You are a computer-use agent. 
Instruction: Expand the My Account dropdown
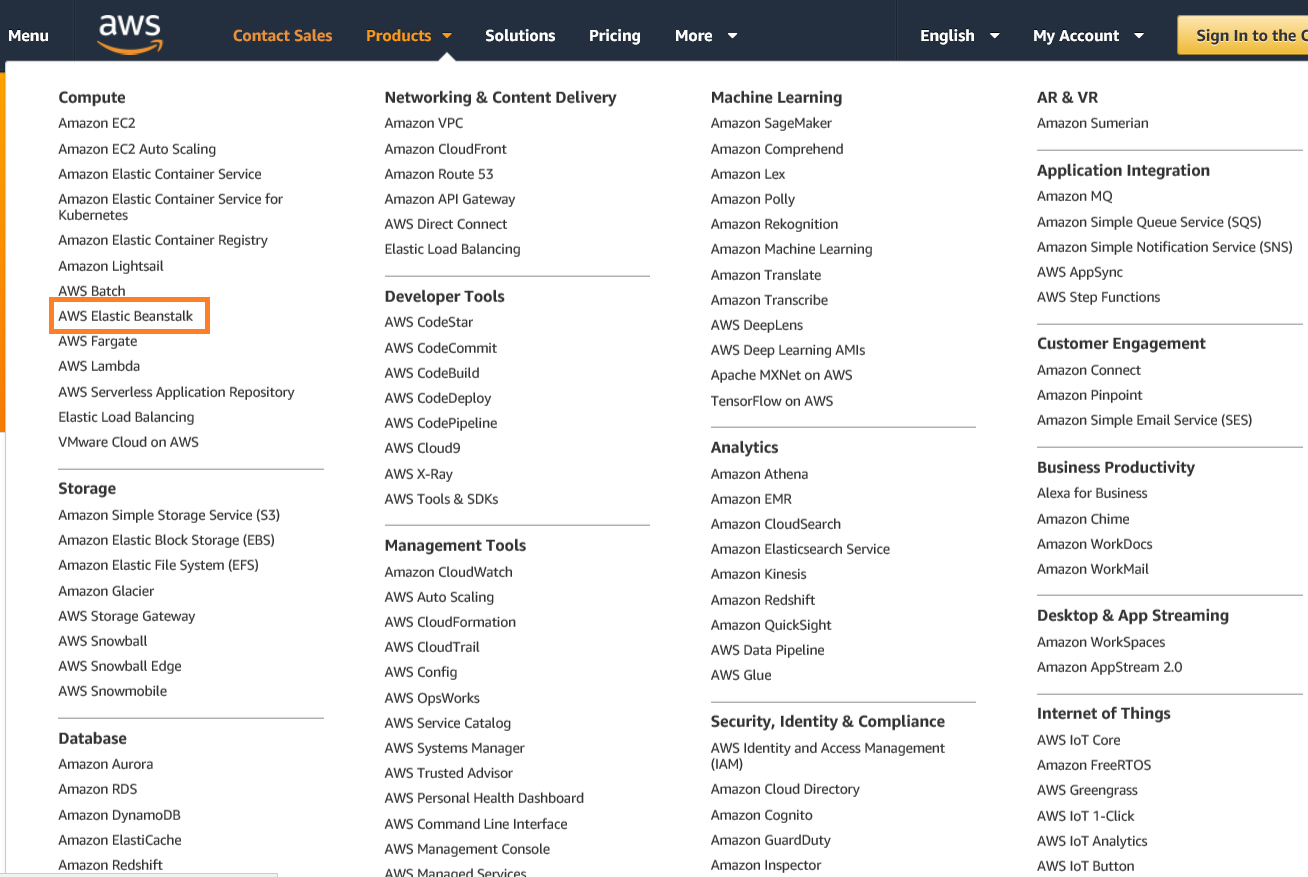[x=1088, y=34]
